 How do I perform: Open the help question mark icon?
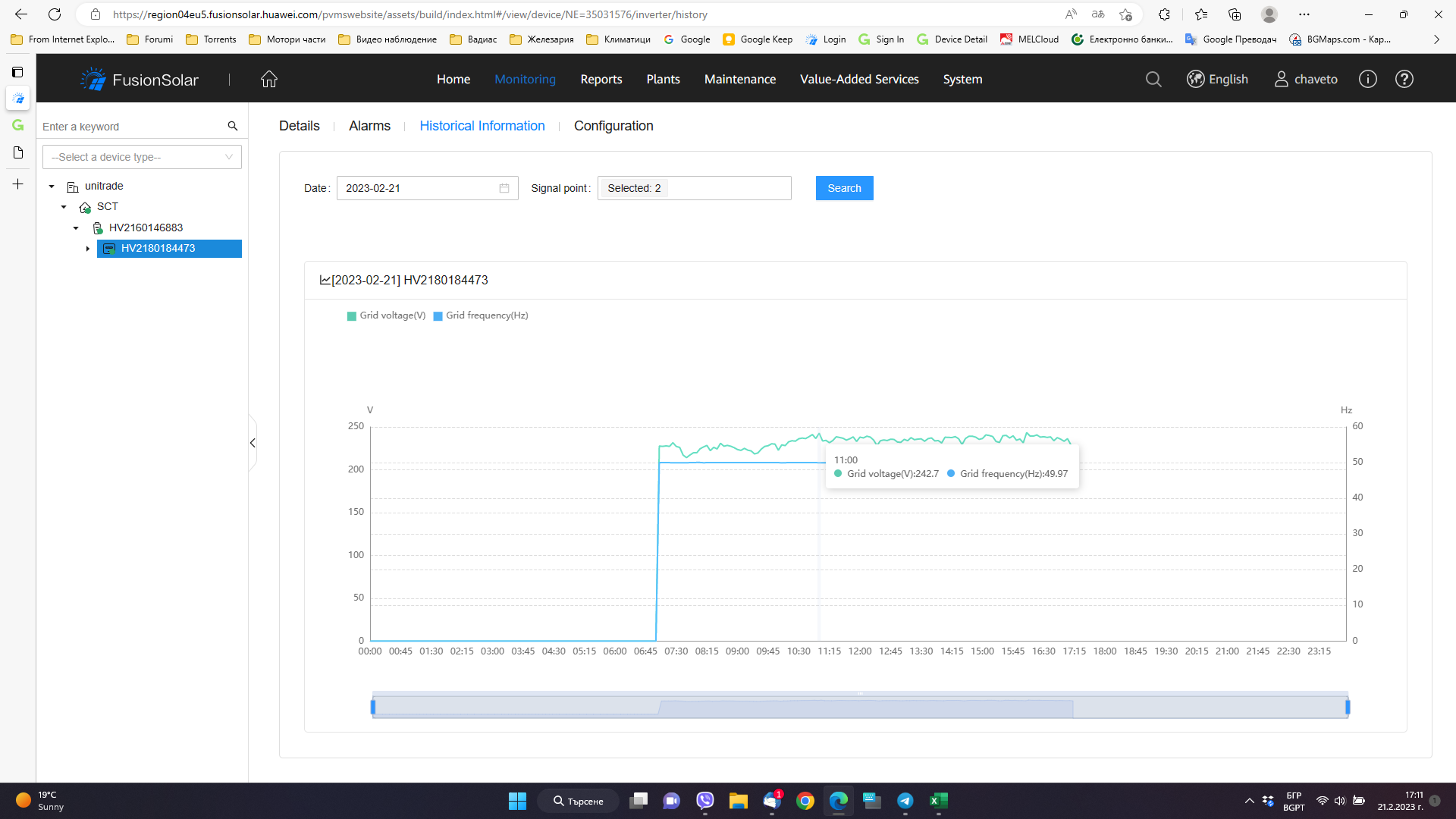1404,79
